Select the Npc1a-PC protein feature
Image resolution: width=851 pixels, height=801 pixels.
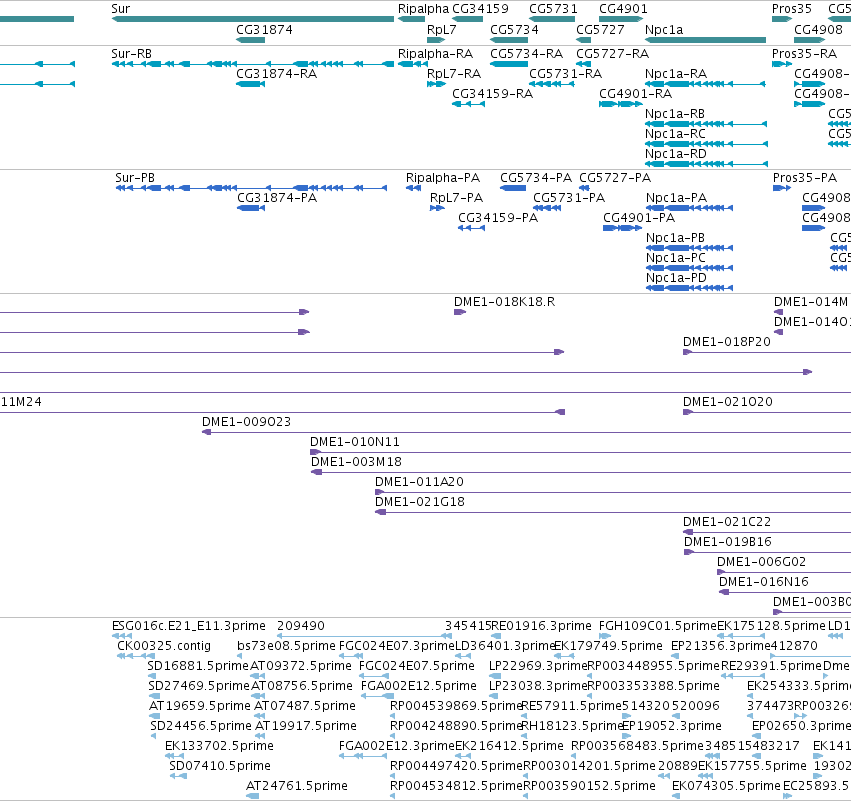(x=689, y=268)
